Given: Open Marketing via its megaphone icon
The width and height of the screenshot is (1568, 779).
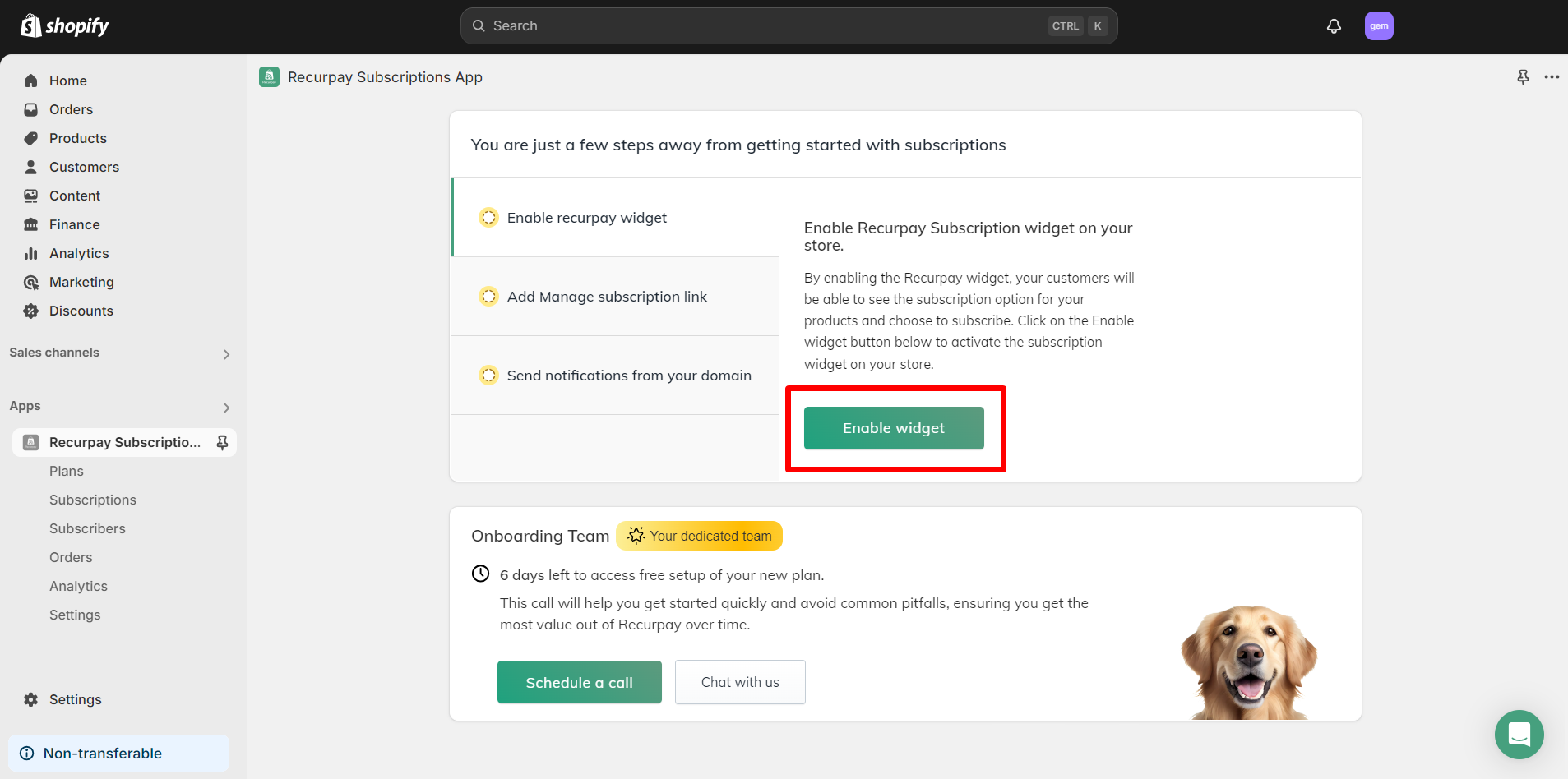Looking at the screenshot, I should pos(30,282).
